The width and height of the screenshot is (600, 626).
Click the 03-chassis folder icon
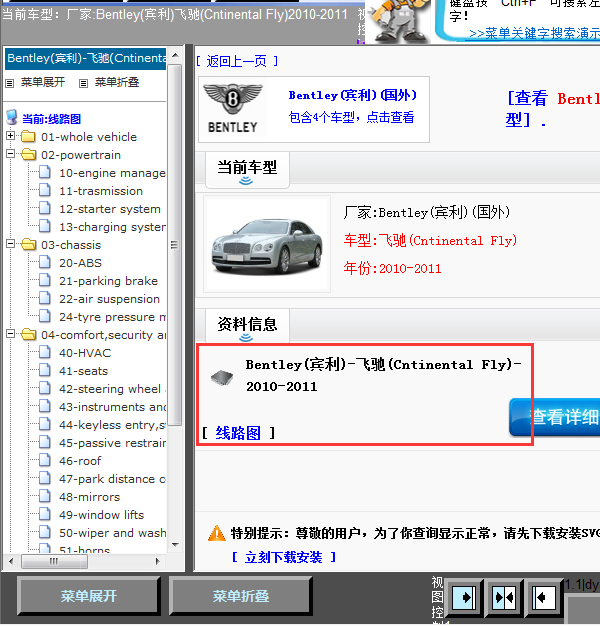pos(28,244)
